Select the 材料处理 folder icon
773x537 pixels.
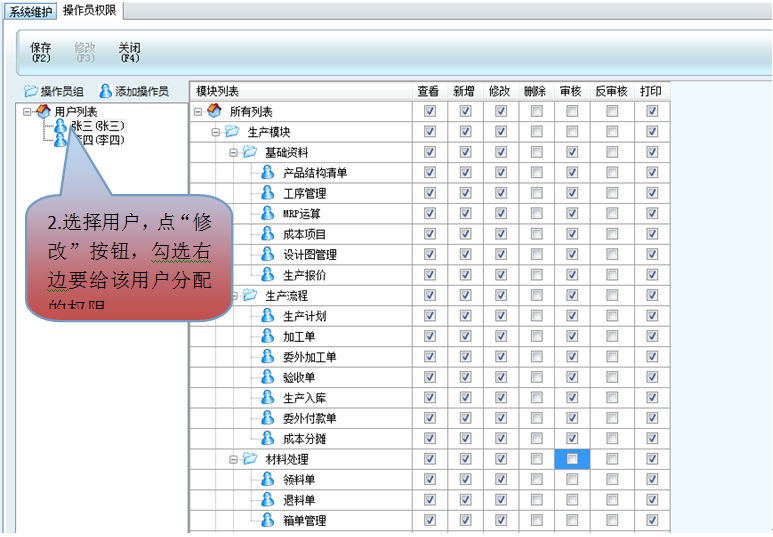250,459
